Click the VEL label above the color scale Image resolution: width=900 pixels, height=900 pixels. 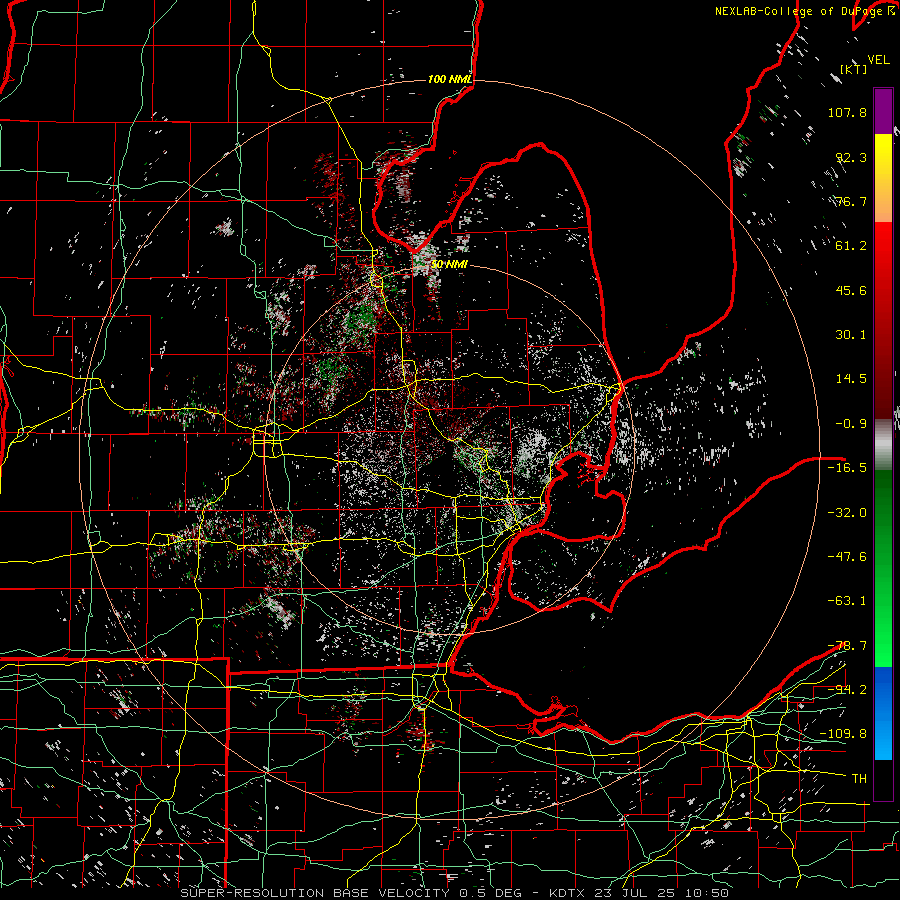click(878, 60)
